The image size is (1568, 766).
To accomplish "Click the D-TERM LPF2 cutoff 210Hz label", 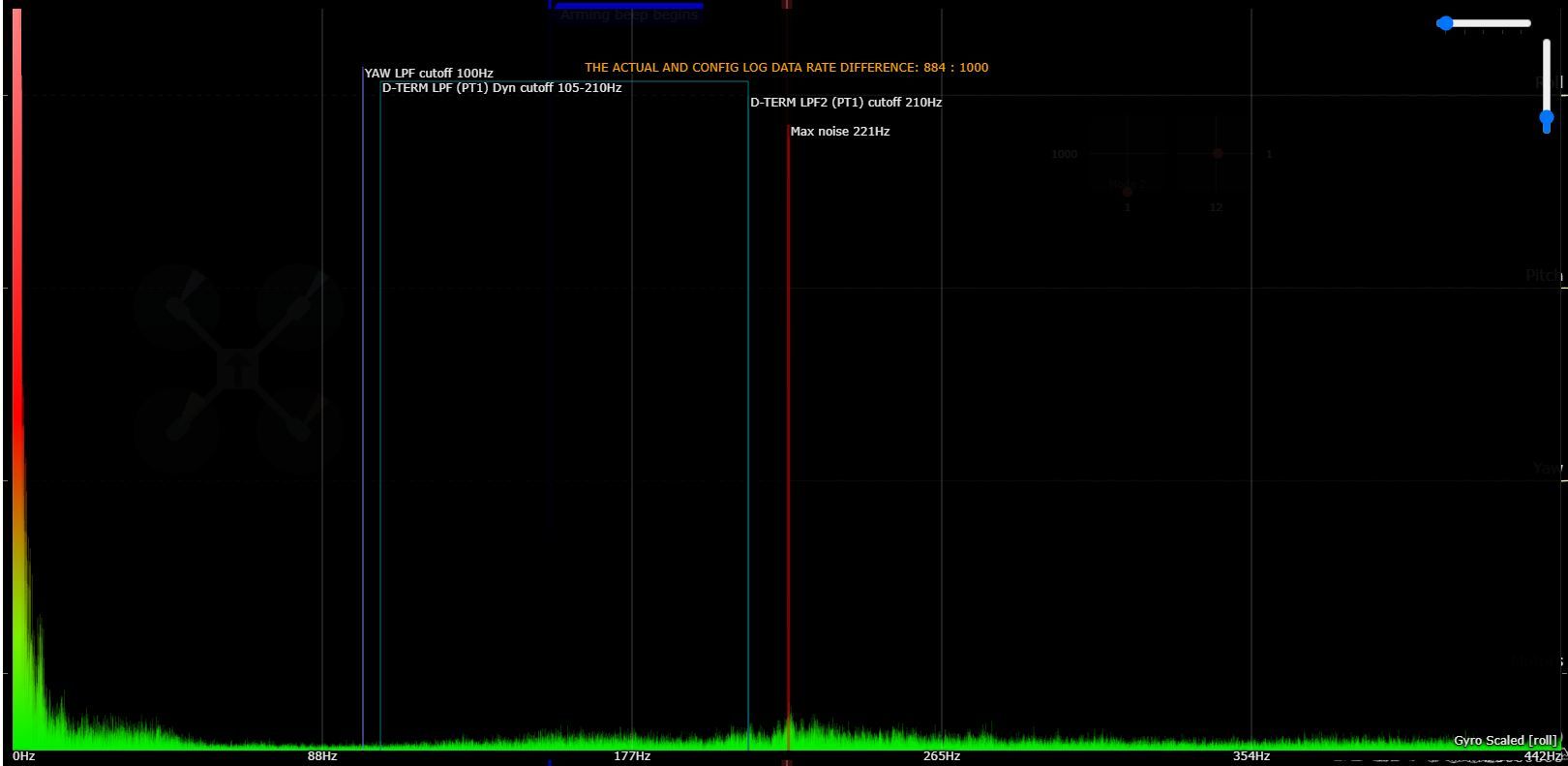I will point(845,103).
